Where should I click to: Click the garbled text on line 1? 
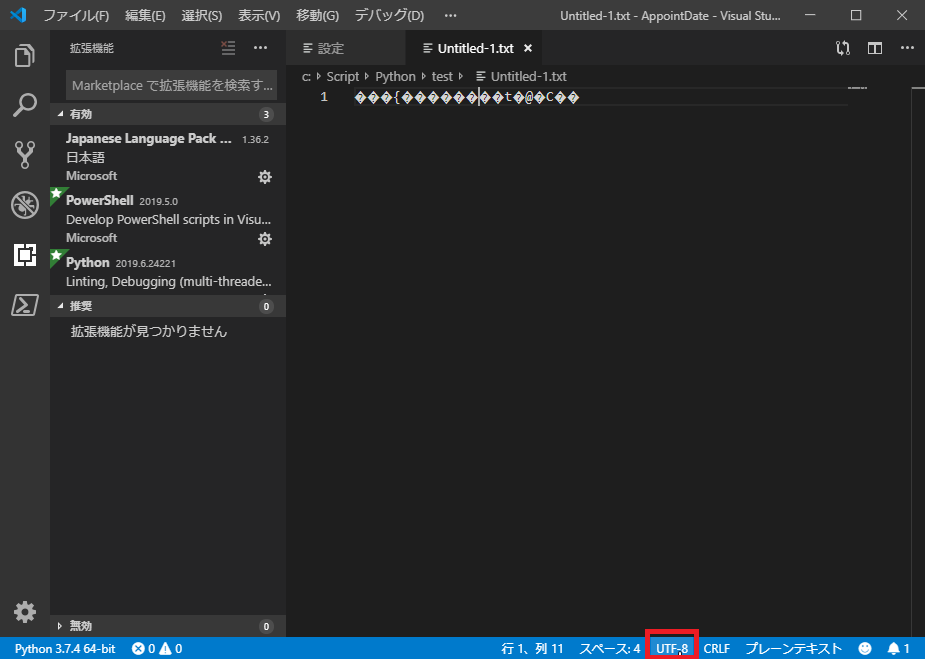467,97
